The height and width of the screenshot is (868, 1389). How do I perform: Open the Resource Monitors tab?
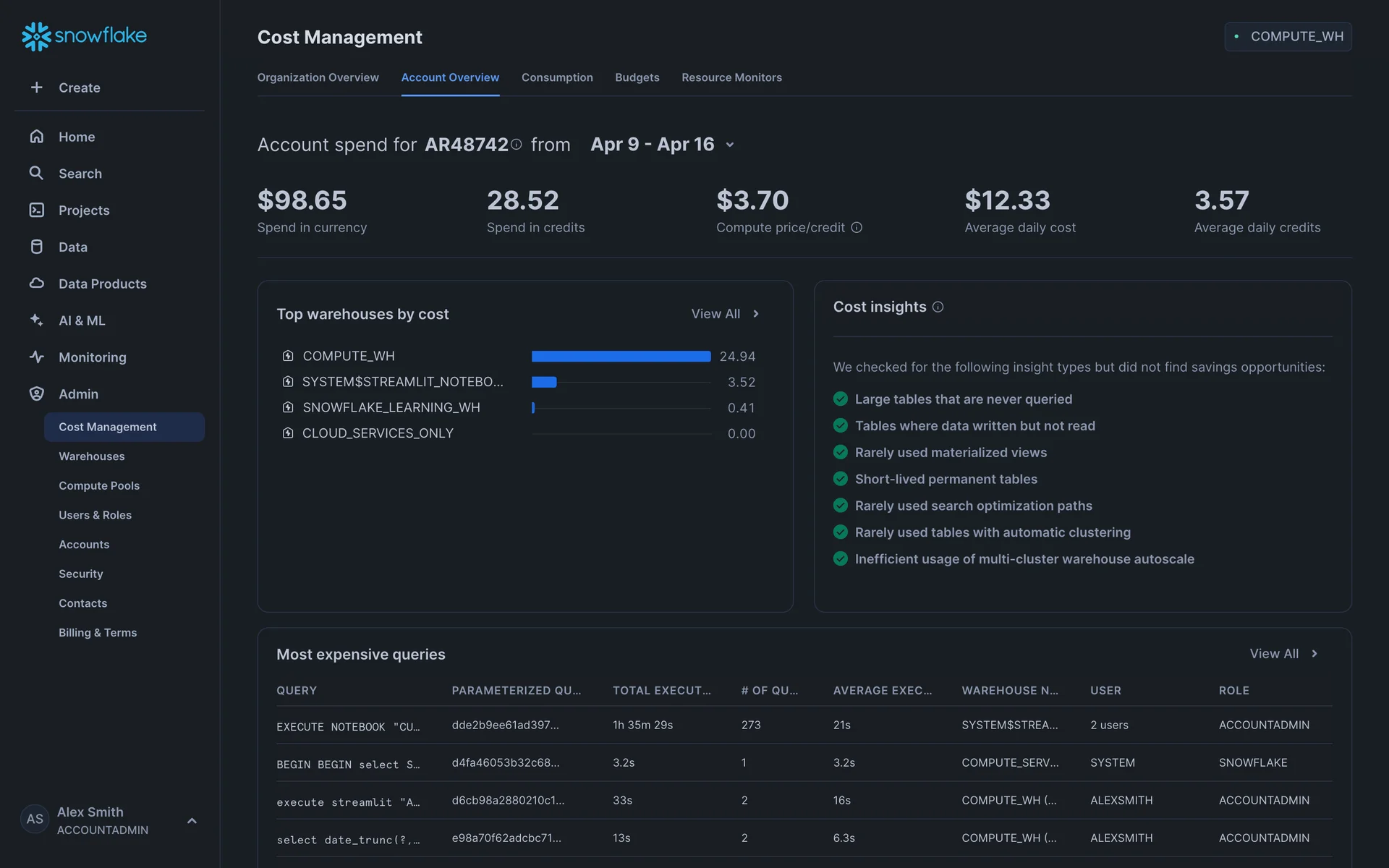point(731,77)
